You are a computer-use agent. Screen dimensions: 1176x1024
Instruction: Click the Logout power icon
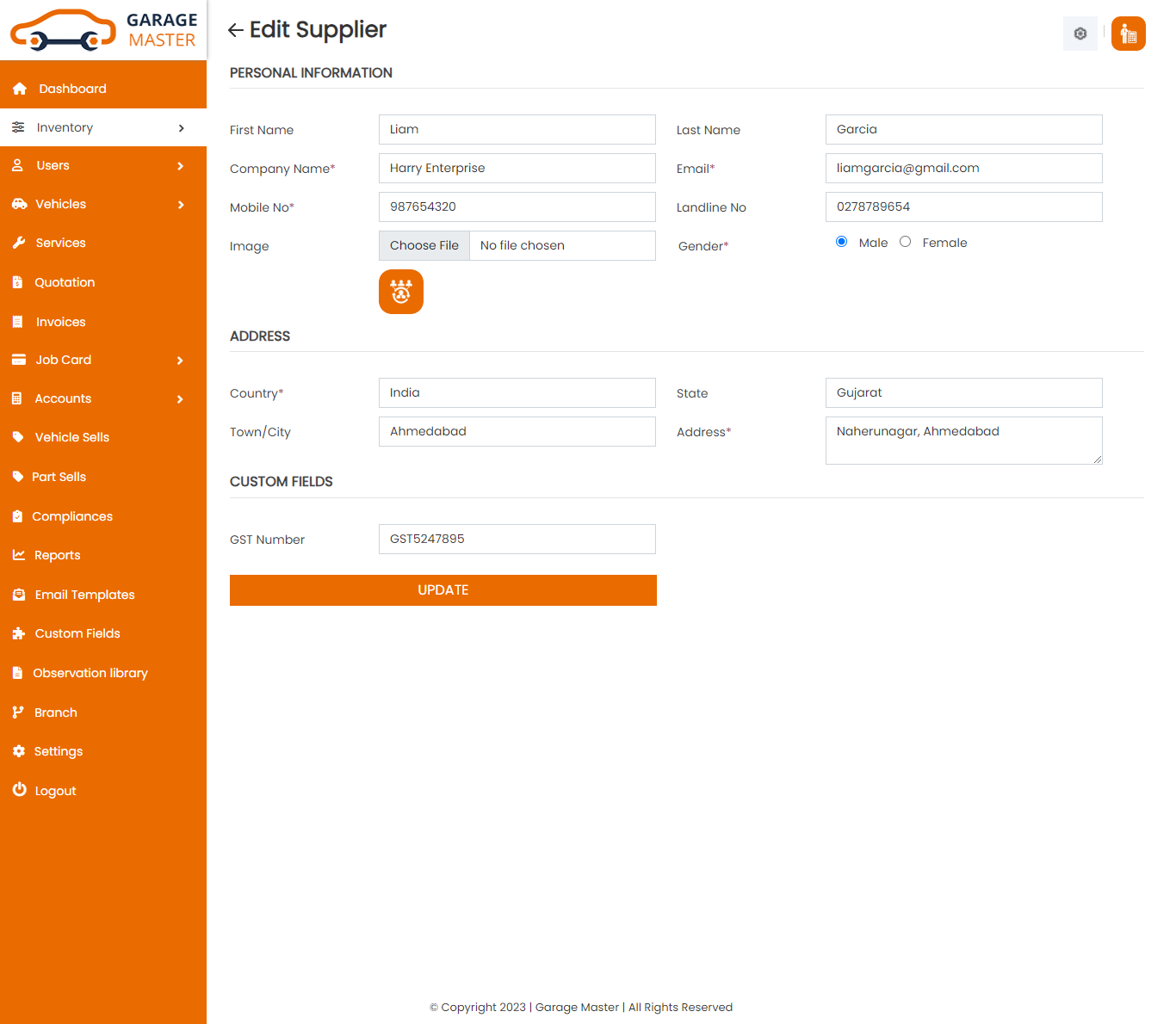click(19, 790)
